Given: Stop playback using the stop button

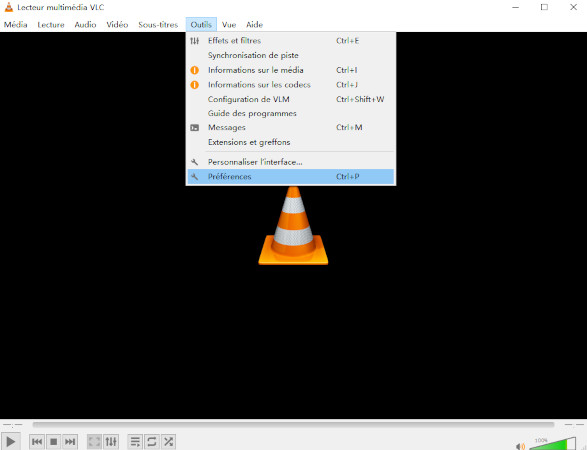Looking at the screenshot, I should point(54,442).
